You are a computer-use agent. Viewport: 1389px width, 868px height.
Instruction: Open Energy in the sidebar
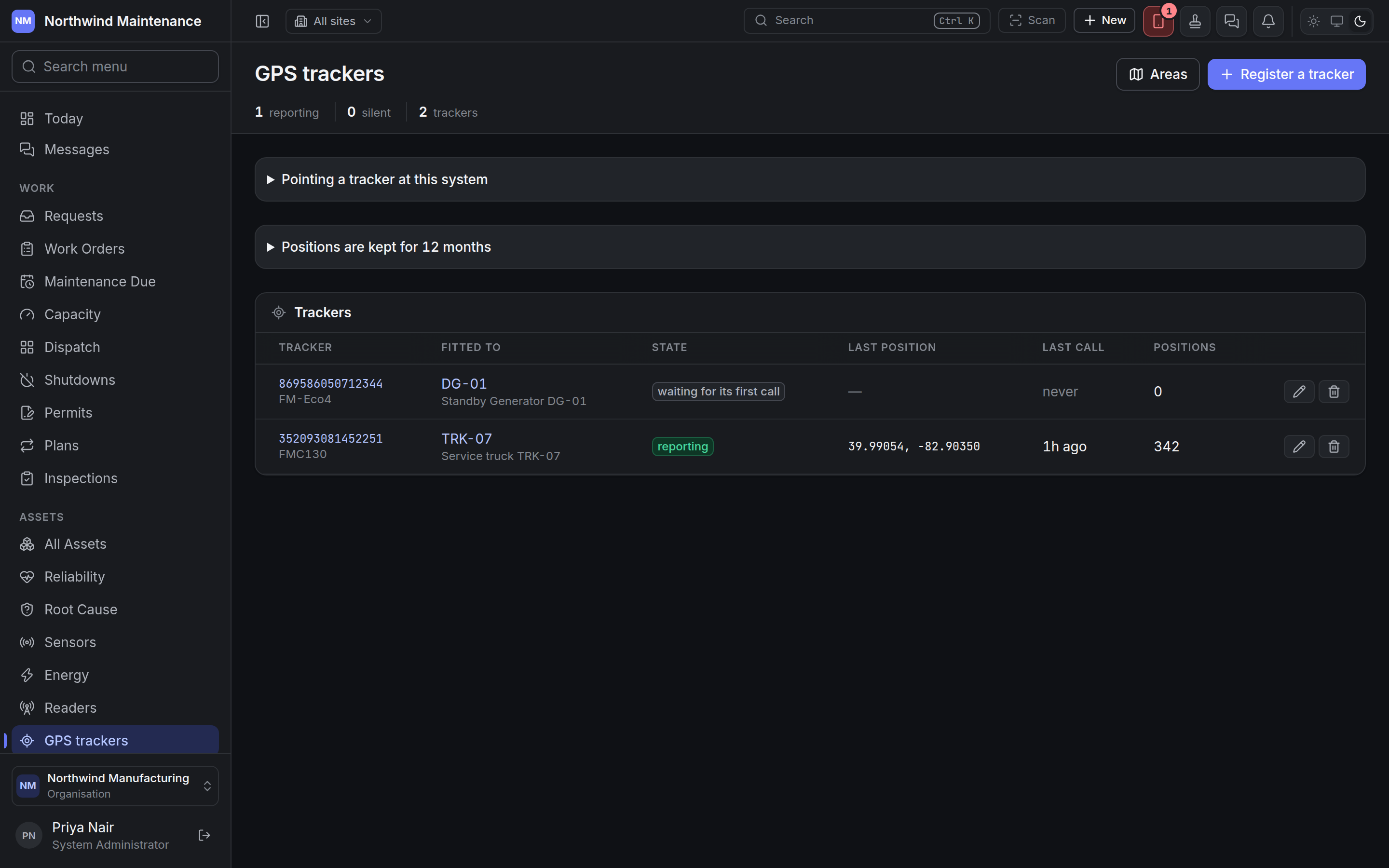click(115, 675)
